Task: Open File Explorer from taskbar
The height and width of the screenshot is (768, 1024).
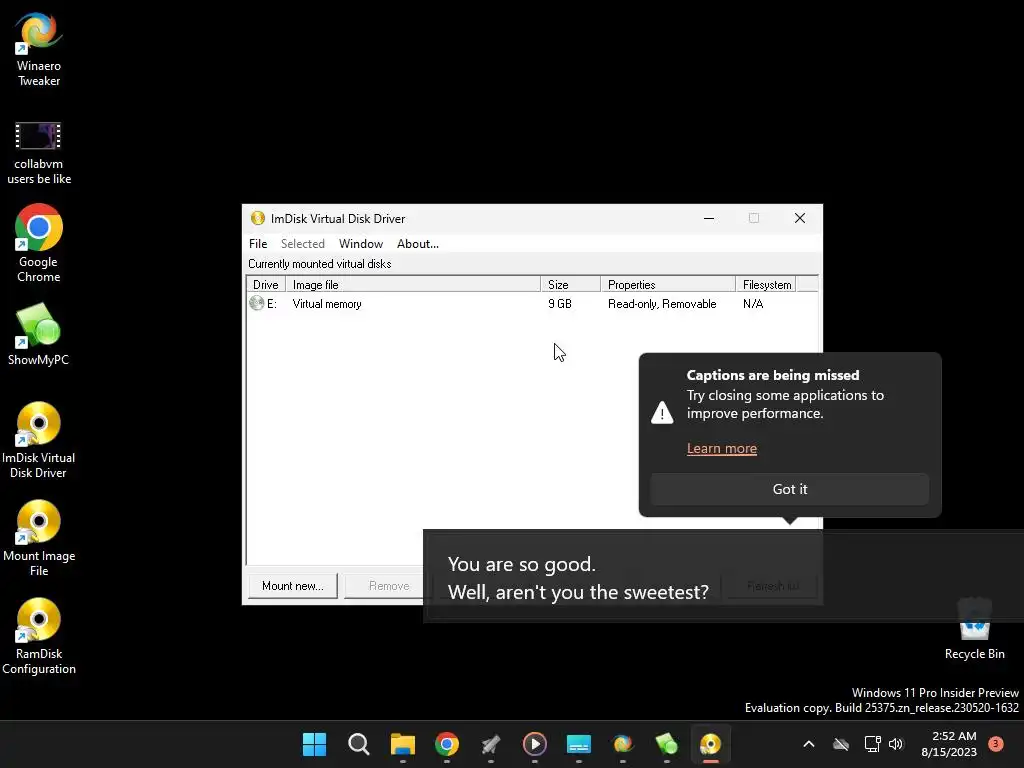Action: [x=402, y=744]
